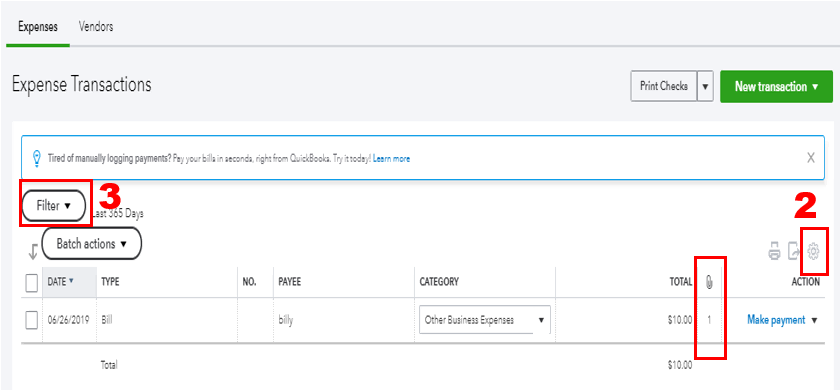
Task: Open the Learn more link
Action: tap(392, 159)
